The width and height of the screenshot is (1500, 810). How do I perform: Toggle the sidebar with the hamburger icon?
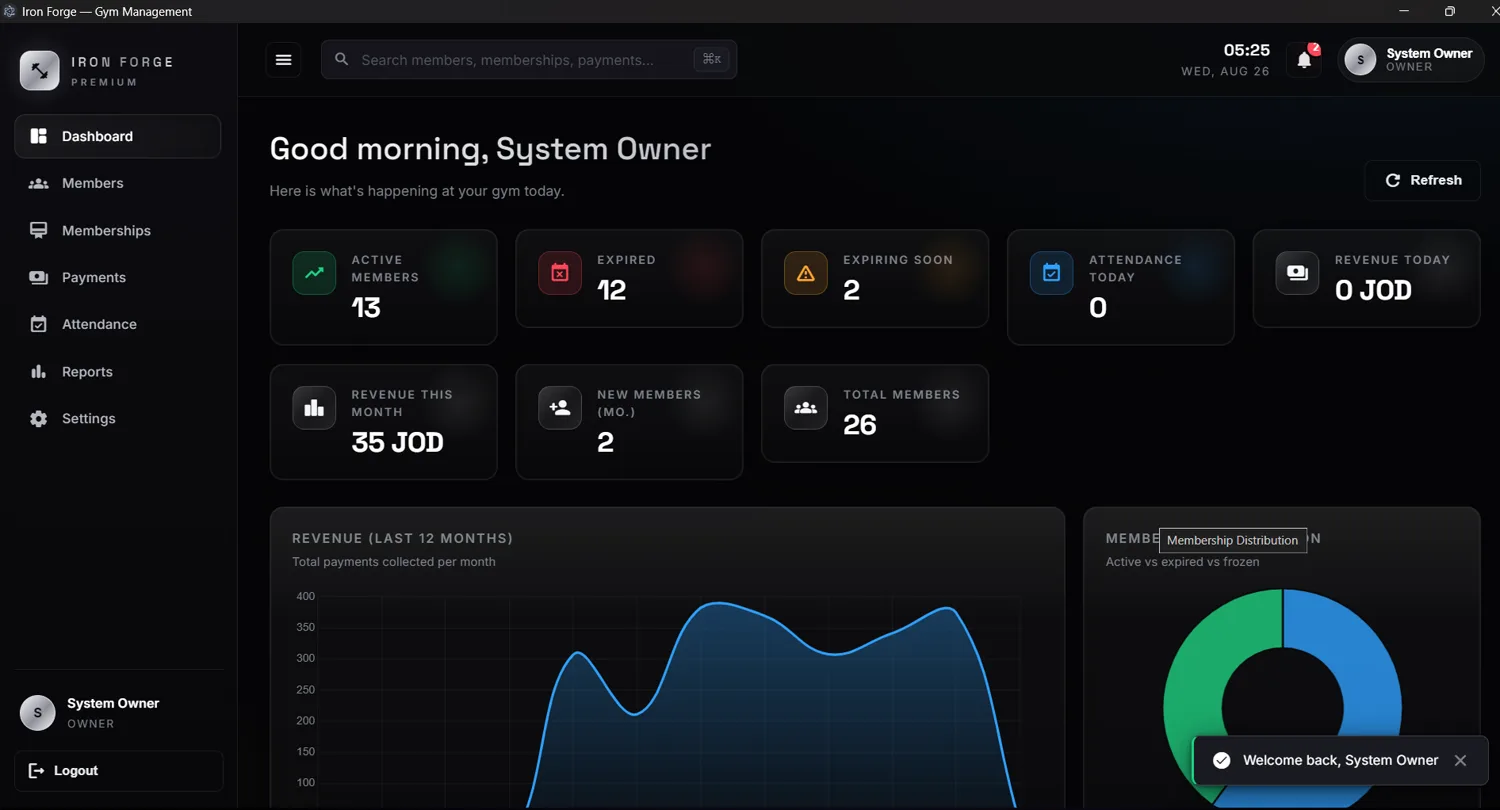click(284, 60)
